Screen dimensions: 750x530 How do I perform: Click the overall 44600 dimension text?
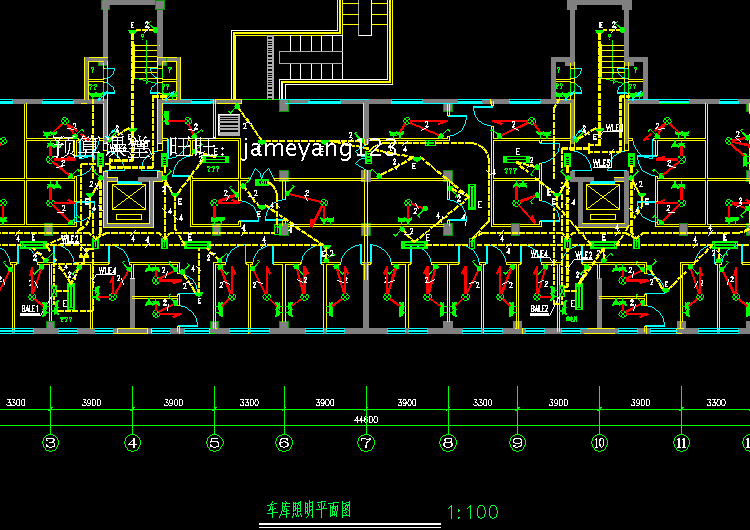(x=366, y=420)
